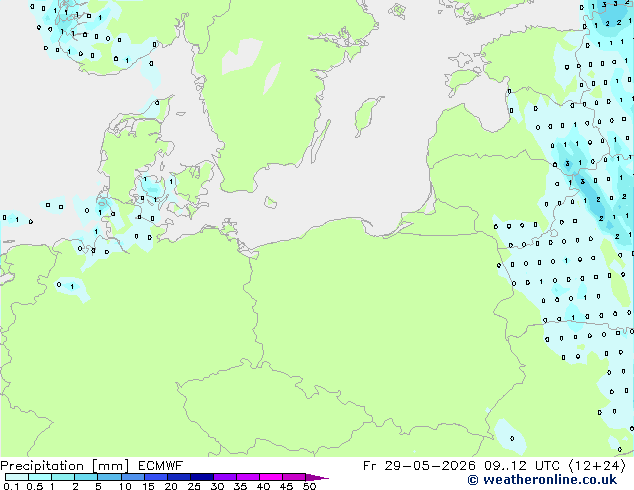This screenshot has height=490, width=634.
Task: Click the "09..12 UTC" time label
Action: coord(522,466)
